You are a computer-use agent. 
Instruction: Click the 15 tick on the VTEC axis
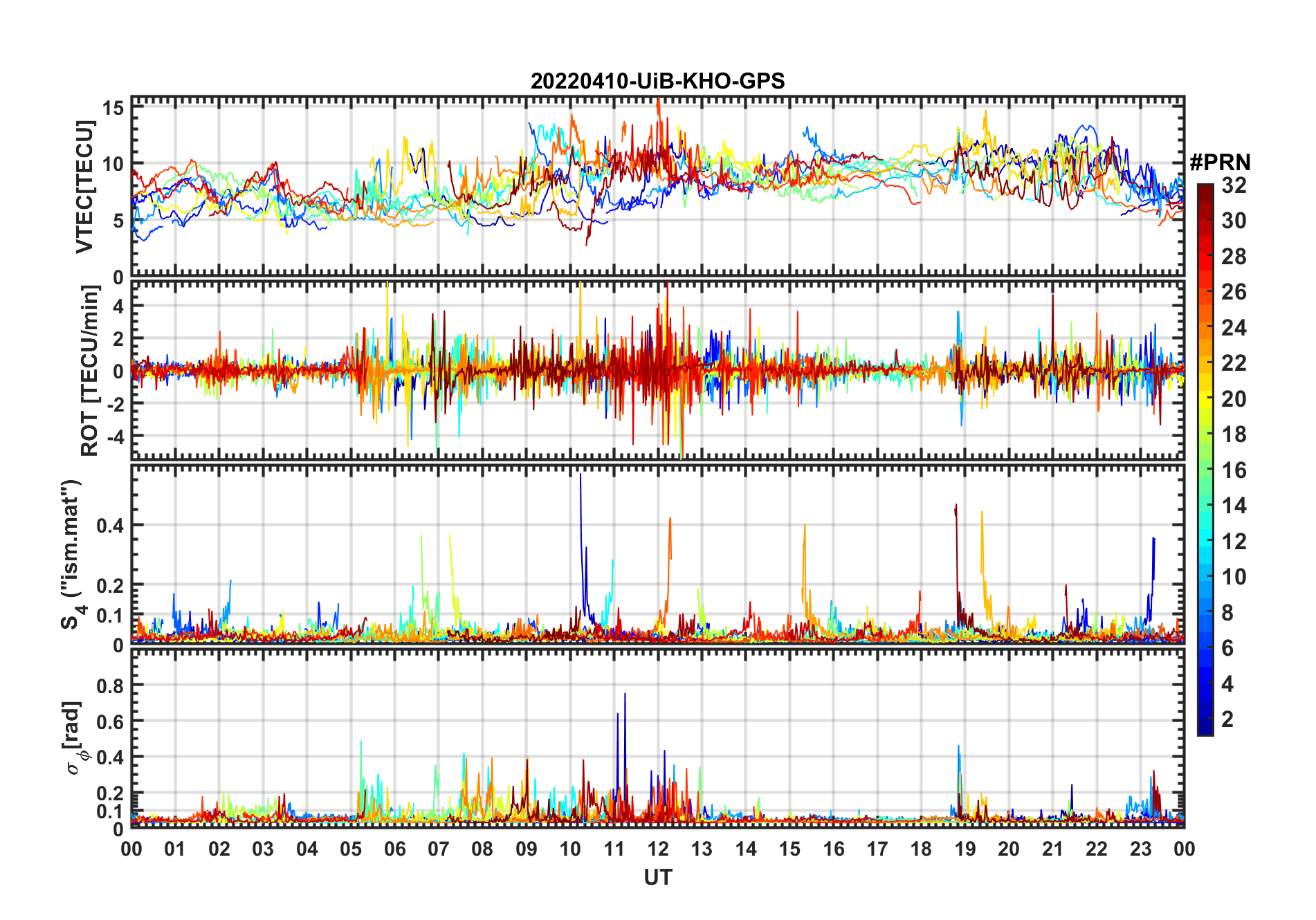click(x=113, y=108)
